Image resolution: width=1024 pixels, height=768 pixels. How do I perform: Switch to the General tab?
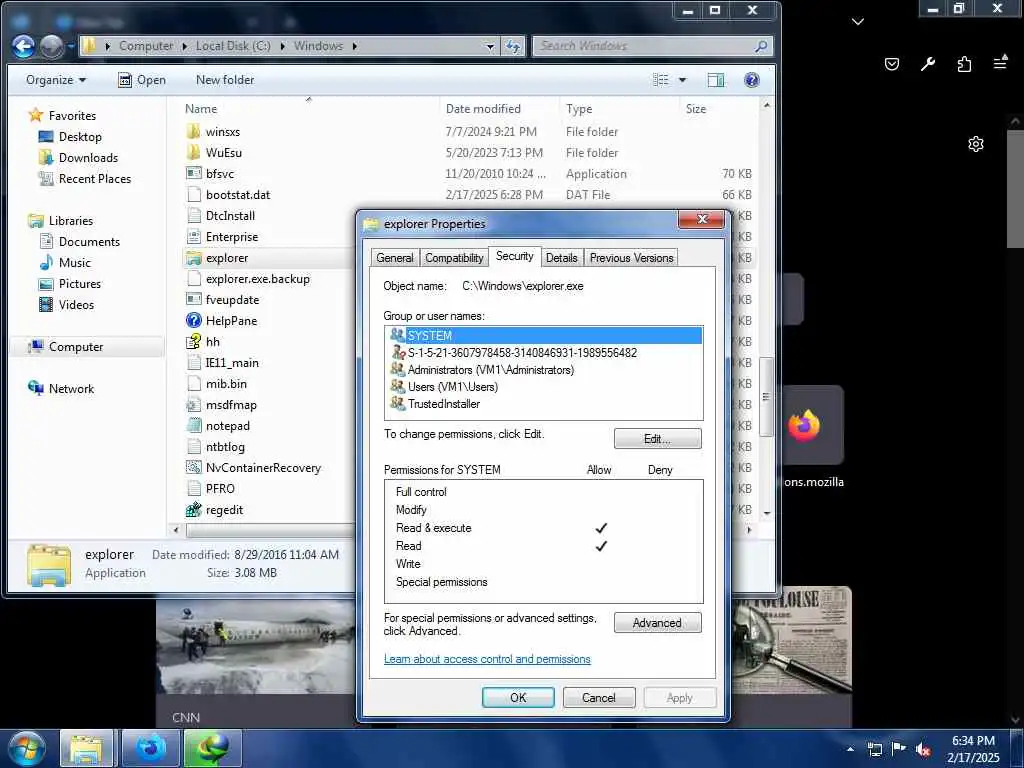[x=395, y=258]
